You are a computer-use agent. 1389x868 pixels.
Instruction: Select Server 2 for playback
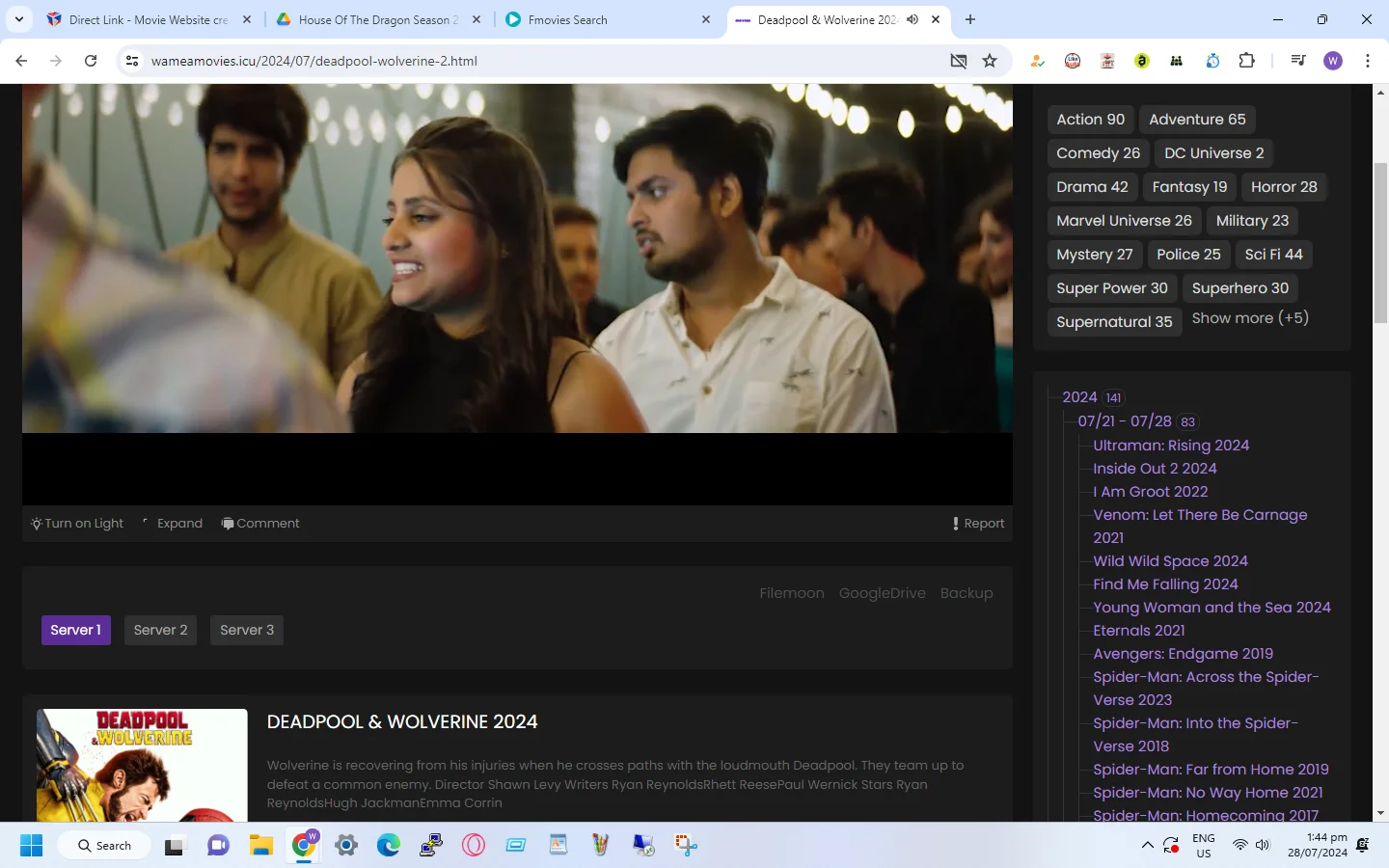click(161, 630)
